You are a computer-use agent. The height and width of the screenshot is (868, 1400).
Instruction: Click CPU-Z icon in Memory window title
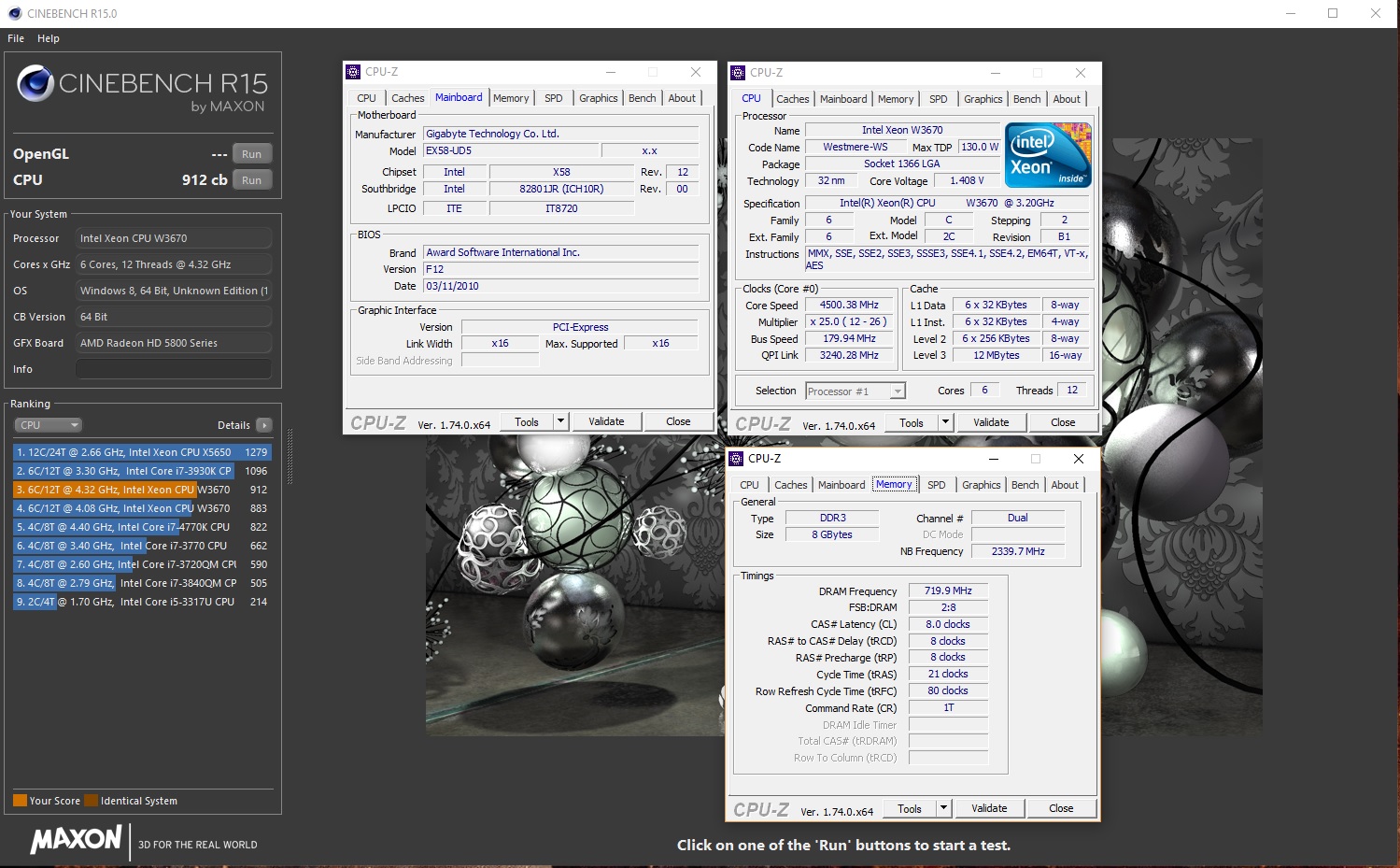[736, 459]
